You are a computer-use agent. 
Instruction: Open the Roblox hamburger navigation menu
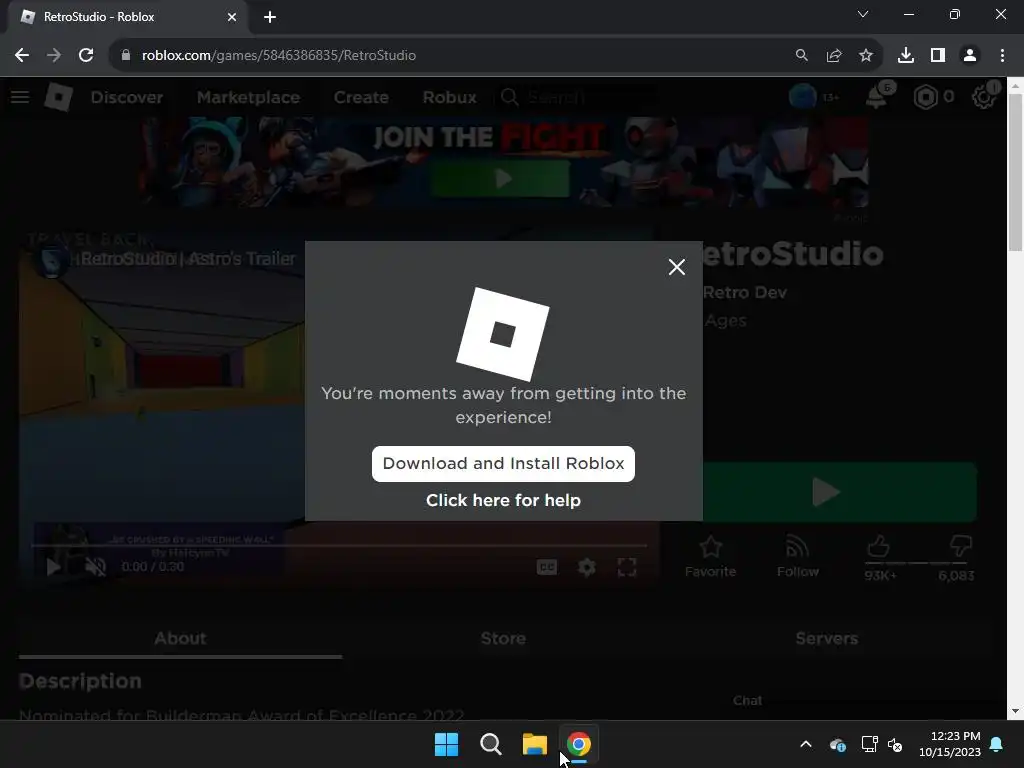click(x=20, y=97)
